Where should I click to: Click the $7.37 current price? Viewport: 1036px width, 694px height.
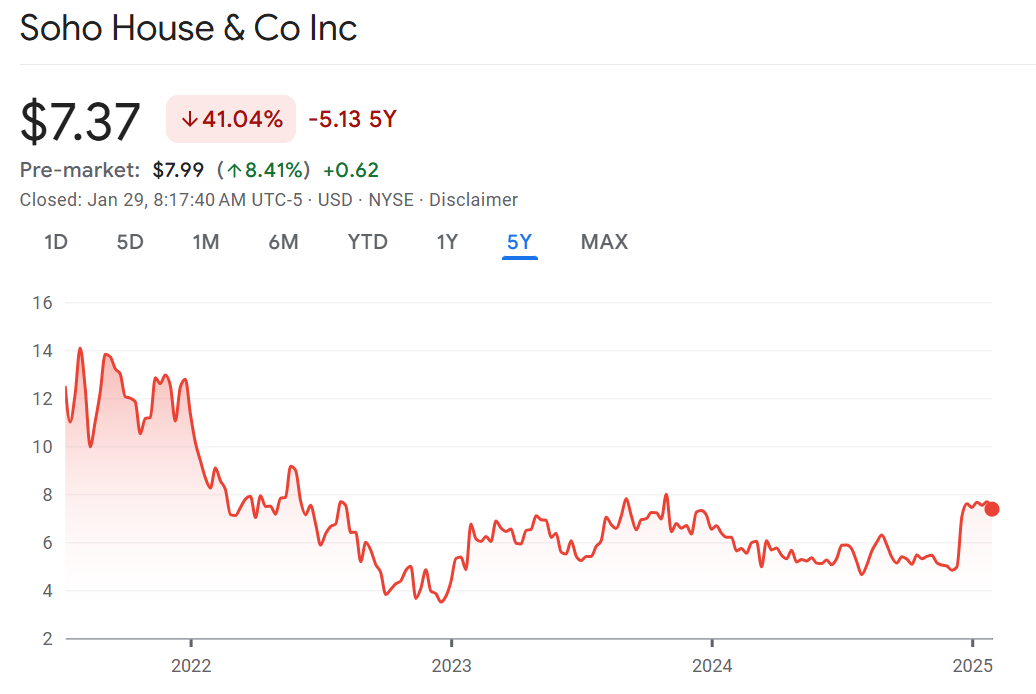[81, 121]
